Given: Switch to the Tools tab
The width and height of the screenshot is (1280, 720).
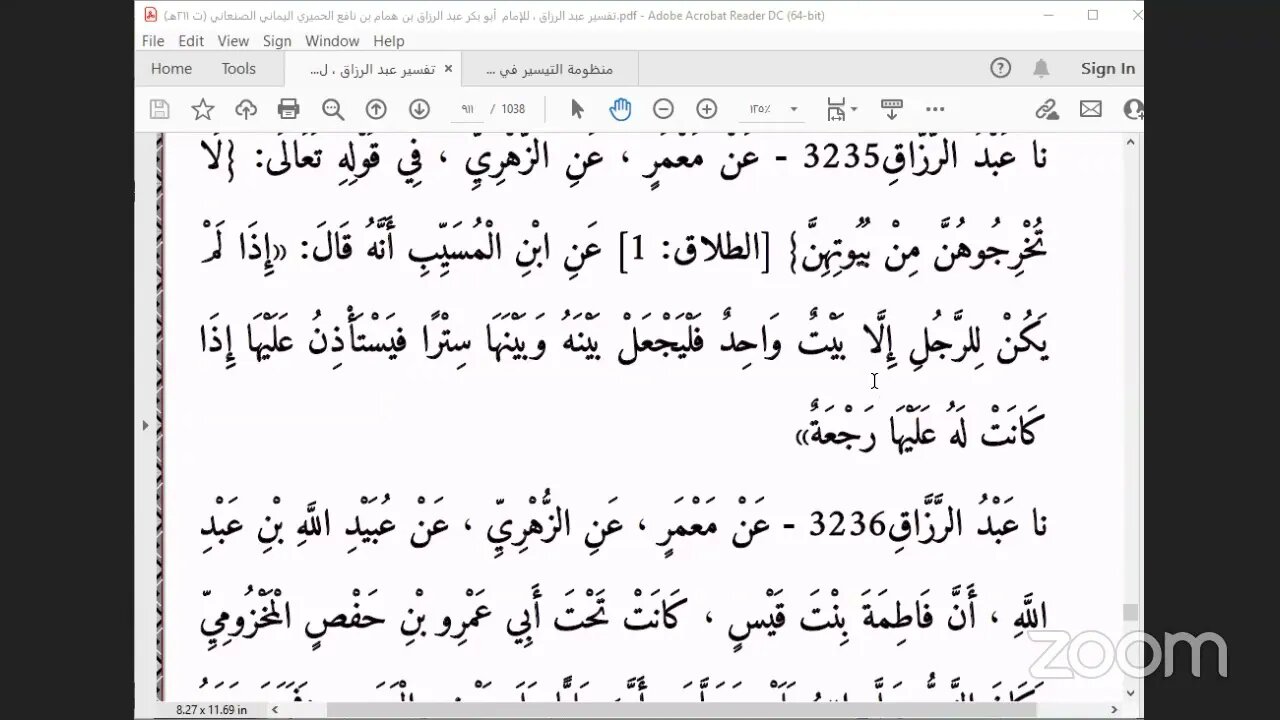Looking at the screenshot, I should (x=239, y=68).
